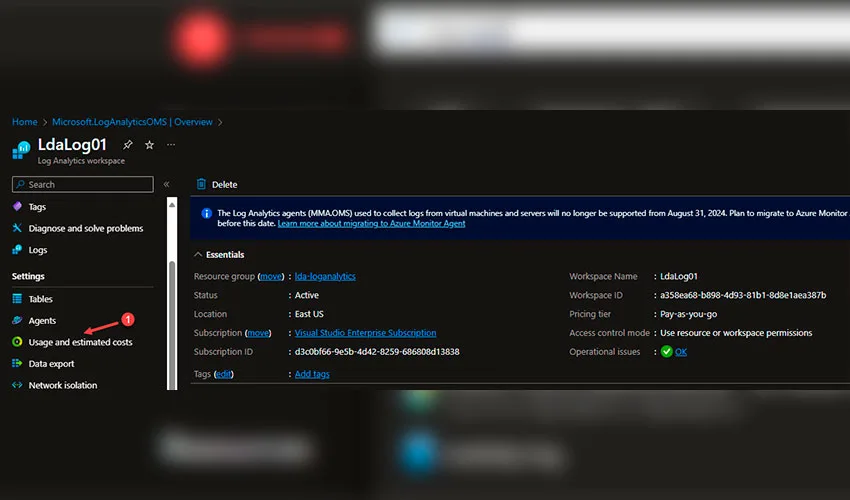This screenshot has height=500, width=850.
Task: Click the green operational status checkmark
Action: tap(666, 351)
